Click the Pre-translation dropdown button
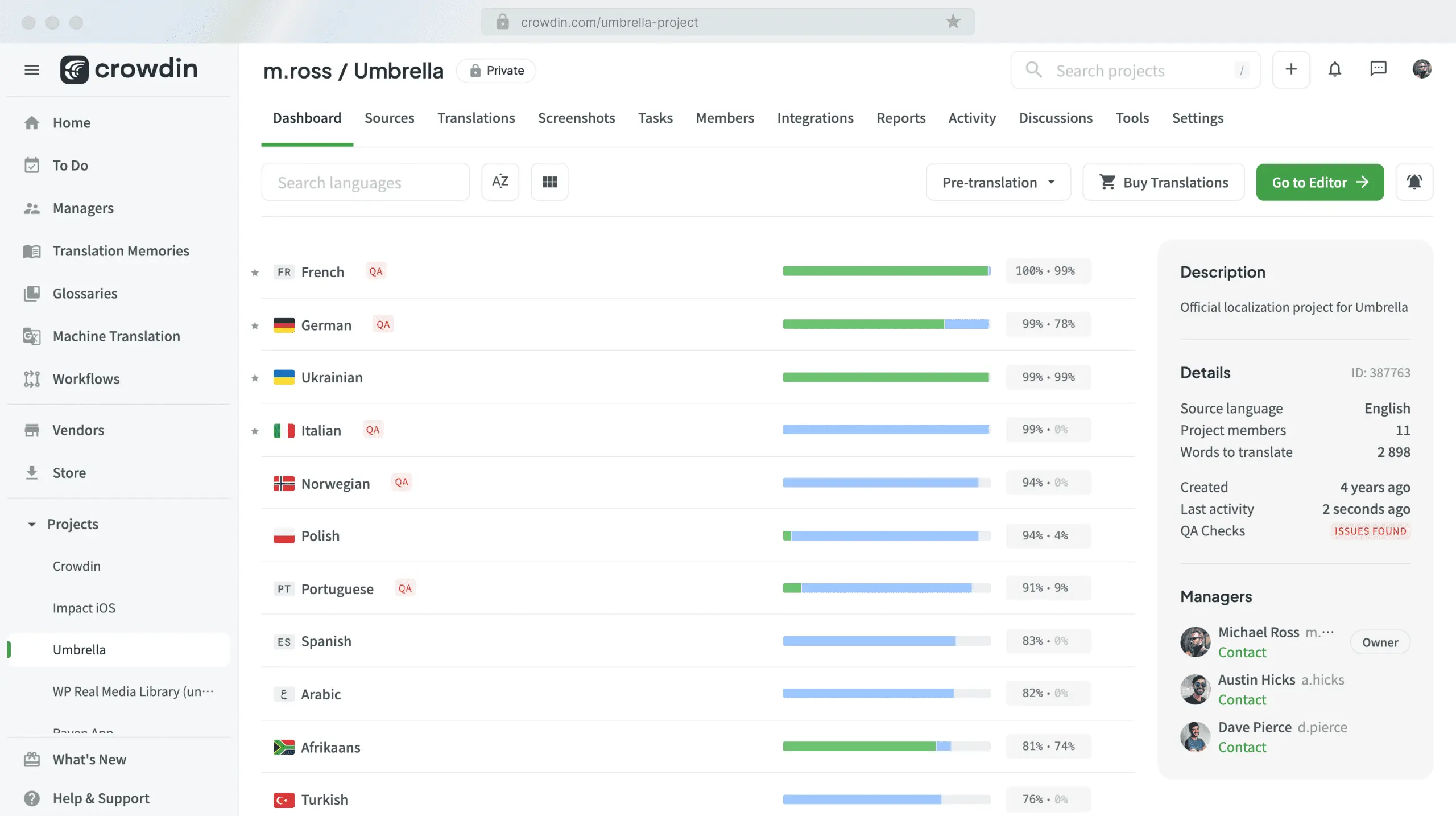Viewport: 1456px width, 816px height. tap(998, 182)
